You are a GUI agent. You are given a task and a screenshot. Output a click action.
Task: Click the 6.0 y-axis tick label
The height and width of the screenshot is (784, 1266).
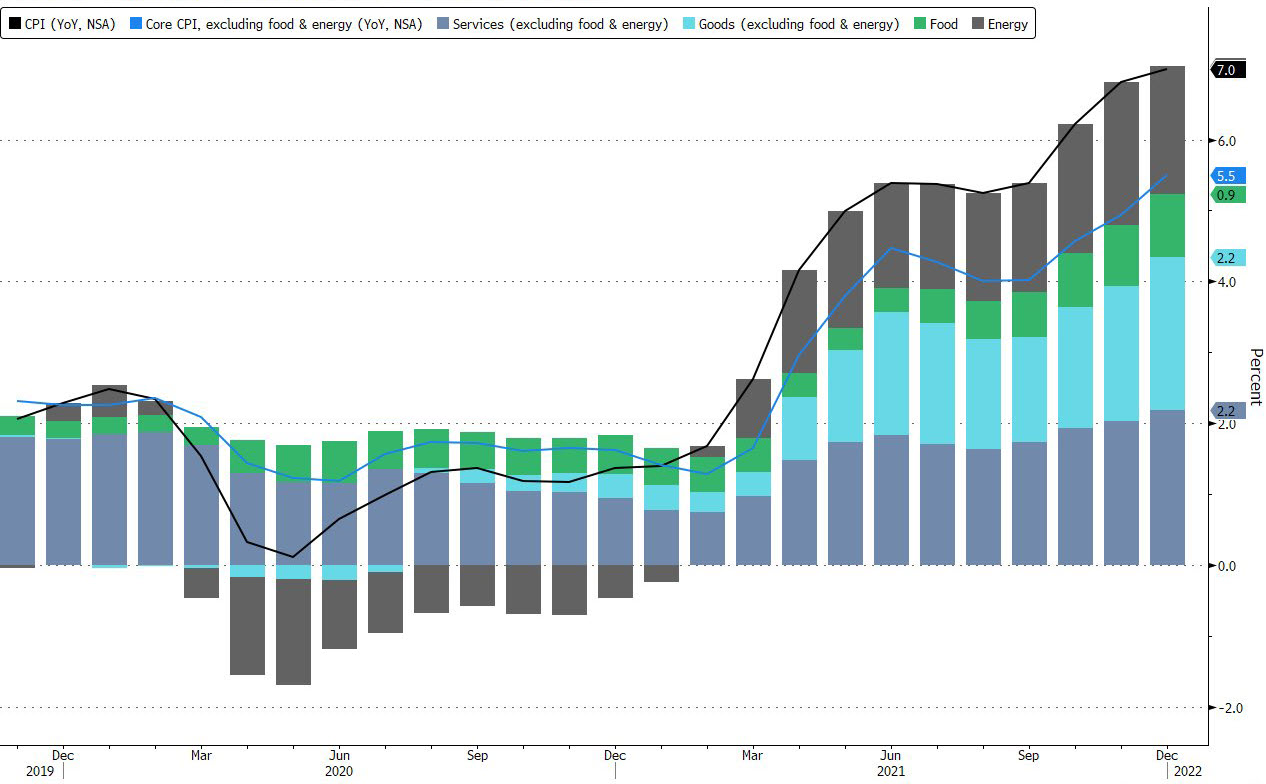coord(1225,141)
